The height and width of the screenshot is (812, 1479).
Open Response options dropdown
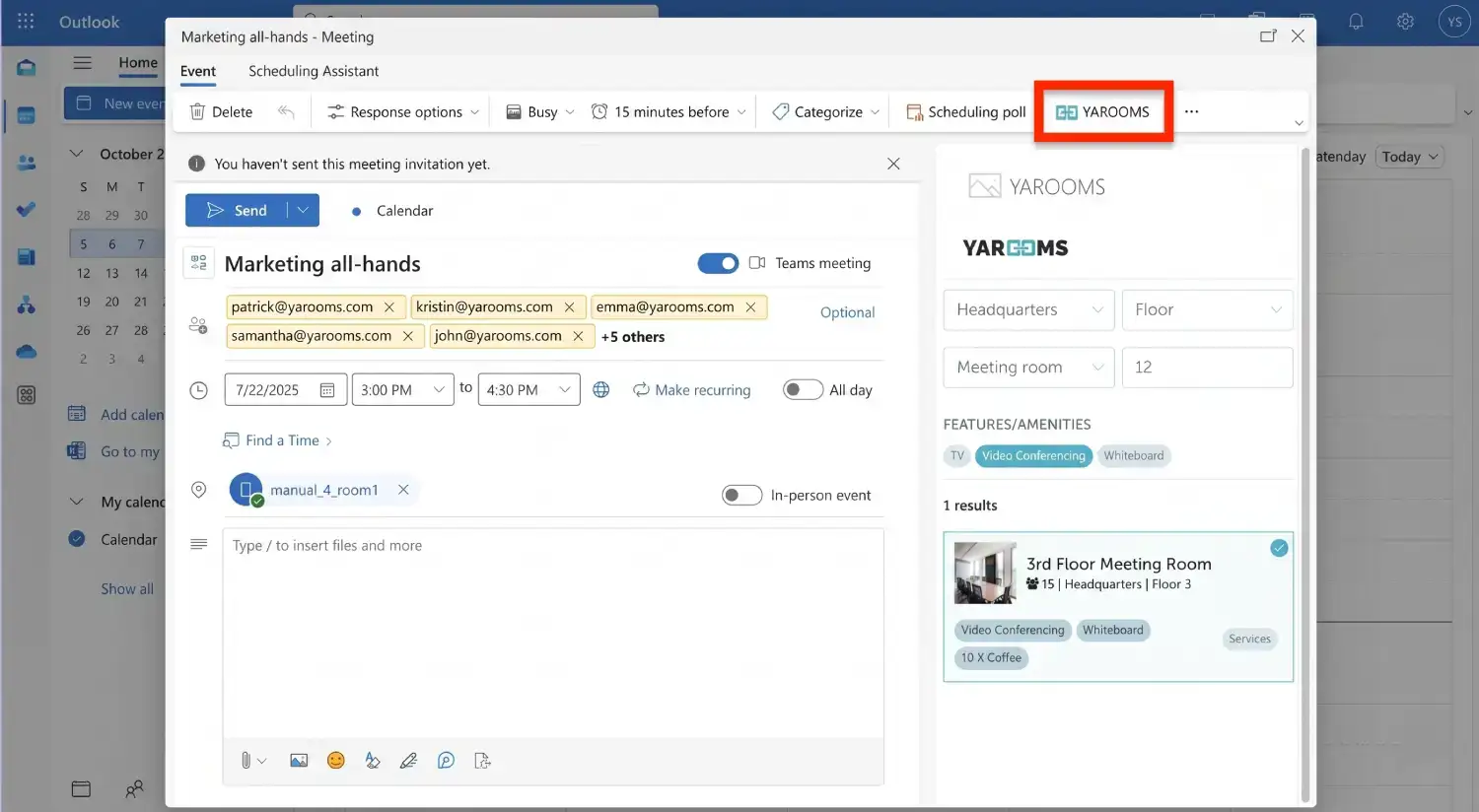pos(403,111)
